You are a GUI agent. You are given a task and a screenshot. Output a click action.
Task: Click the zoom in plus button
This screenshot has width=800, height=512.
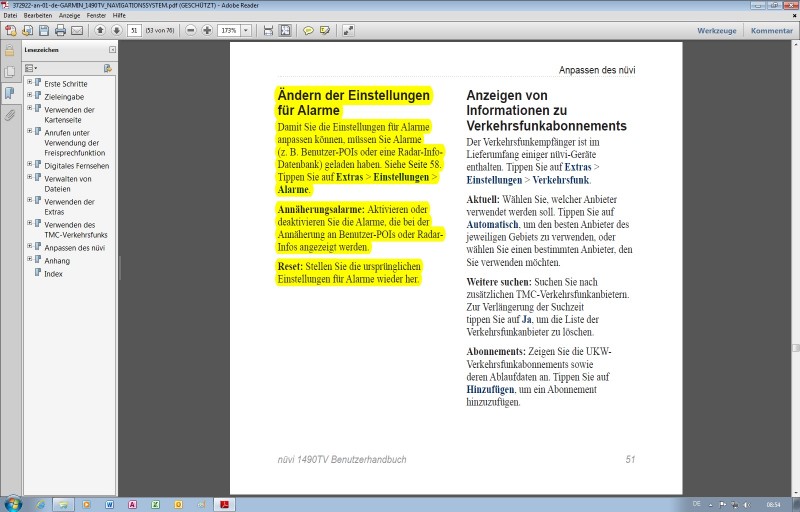206,30
